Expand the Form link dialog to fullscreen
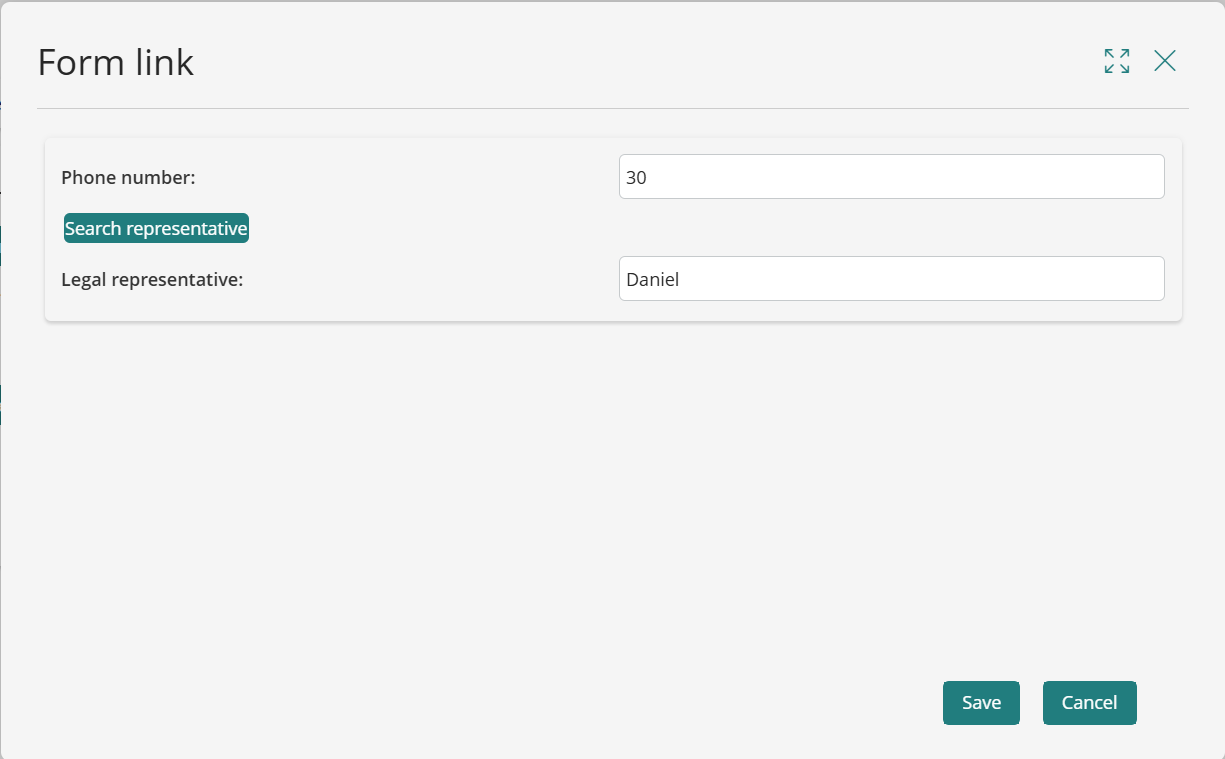 1117,61
